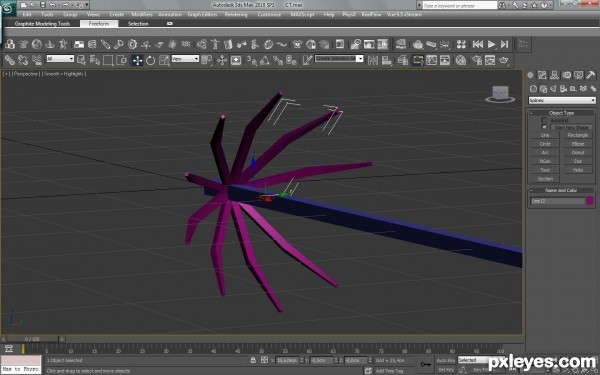Toggle the Angle Snap icon
Screen dimensions: 600x375
pos(265,60)
